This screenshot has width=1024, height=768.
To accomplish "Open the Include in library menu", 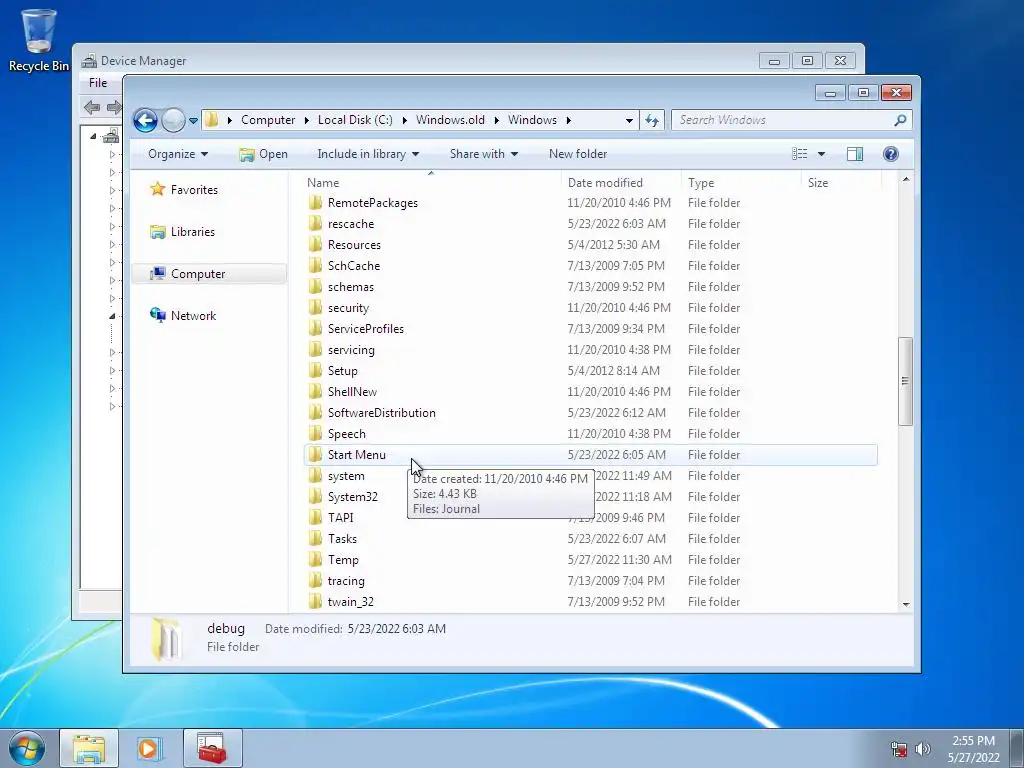I will coord(368,154).
